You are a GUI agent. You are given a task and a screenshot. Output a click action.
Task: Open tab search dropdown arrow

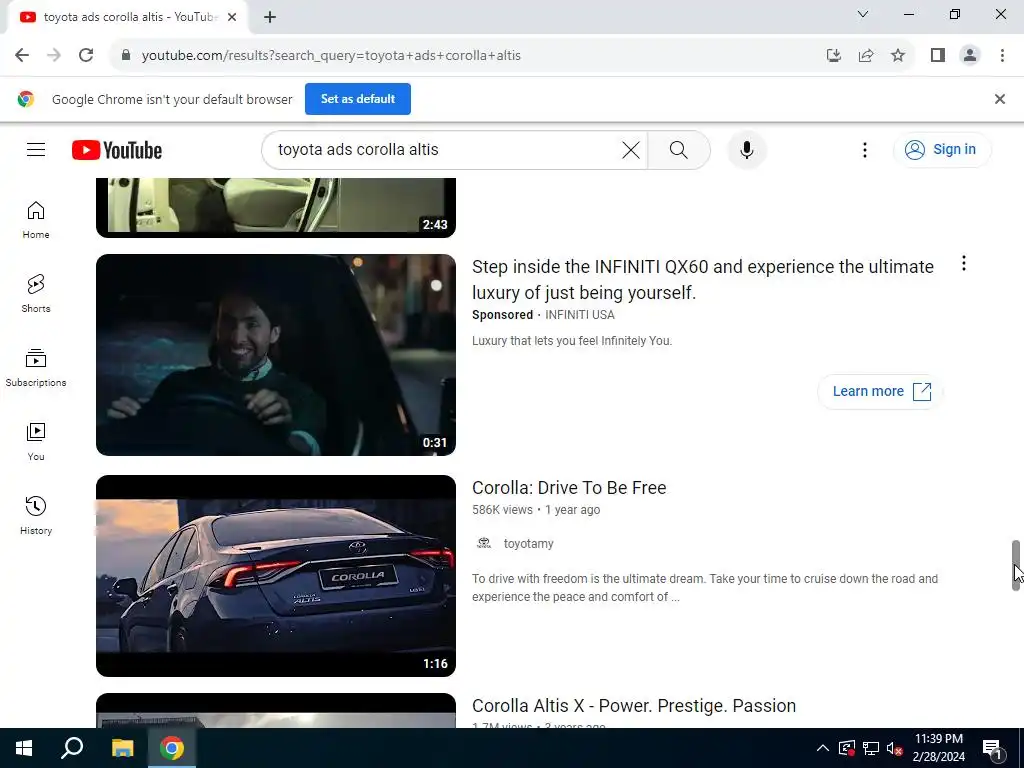[x=862, y=14]
